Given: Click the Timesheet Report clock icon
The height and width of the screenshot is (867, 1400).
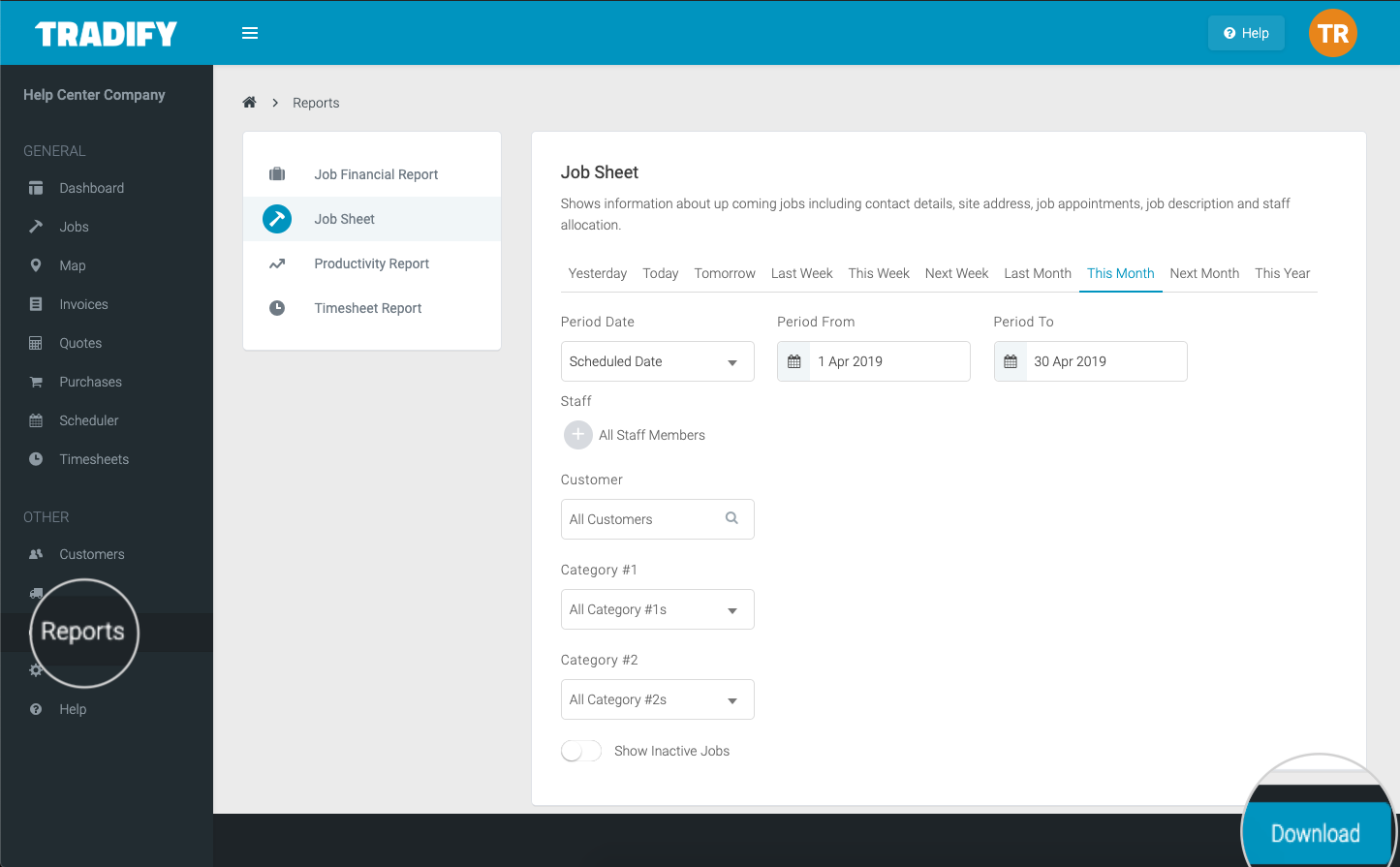Looking at the screenshot, I should coord(277,308).
